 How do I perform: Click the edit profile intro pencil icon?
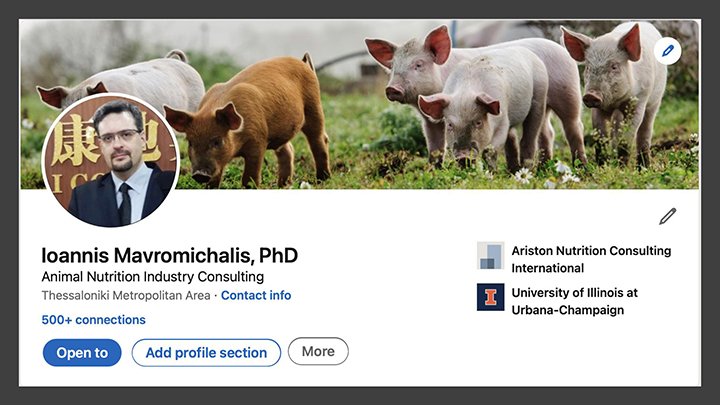coord(667,216)
